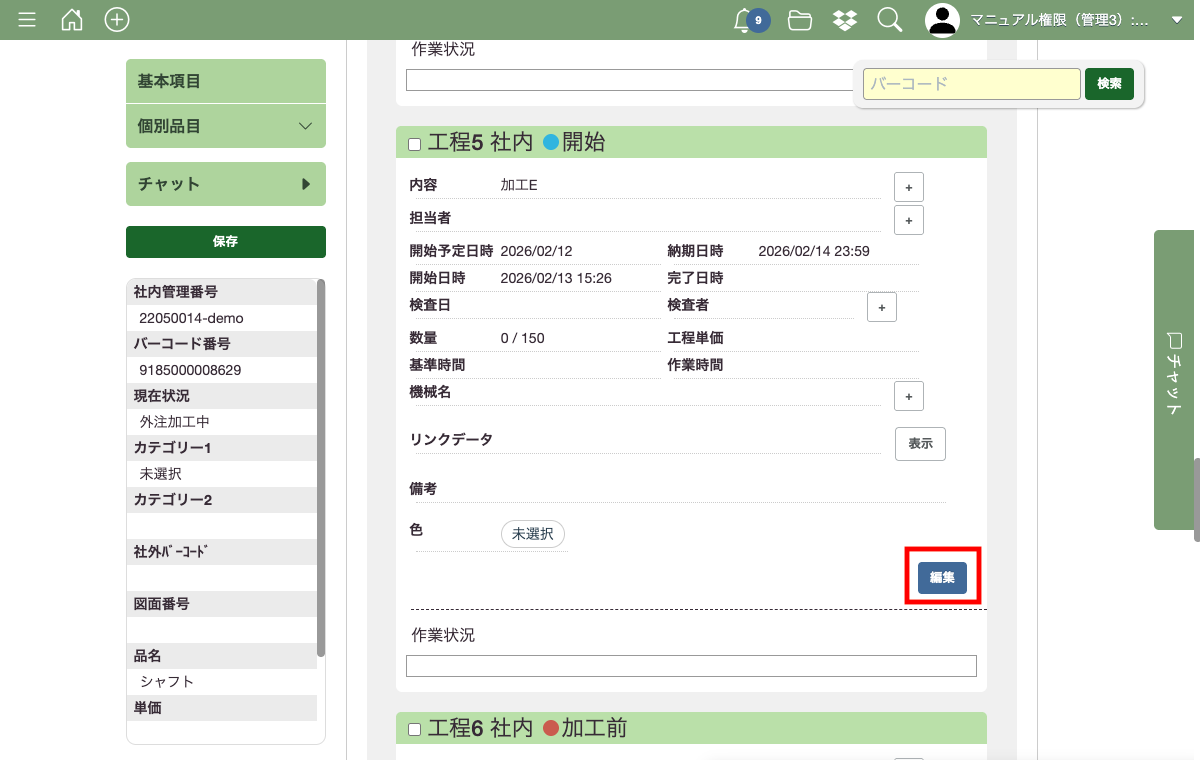1200x760 pixels.
Task: Click the user profile avatar icon
Action: 942,20
